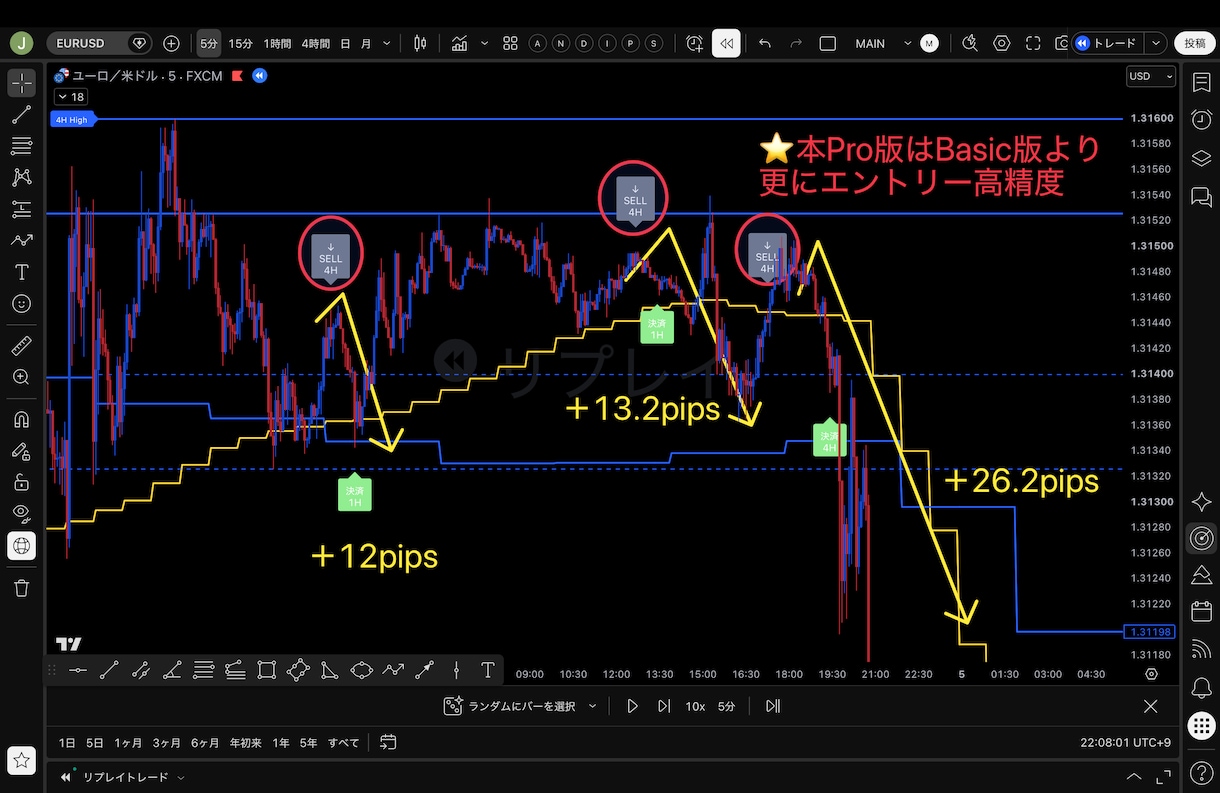Select the trend line drawing tool
This screenshot has width=1220, height=793.
(21, 115)
